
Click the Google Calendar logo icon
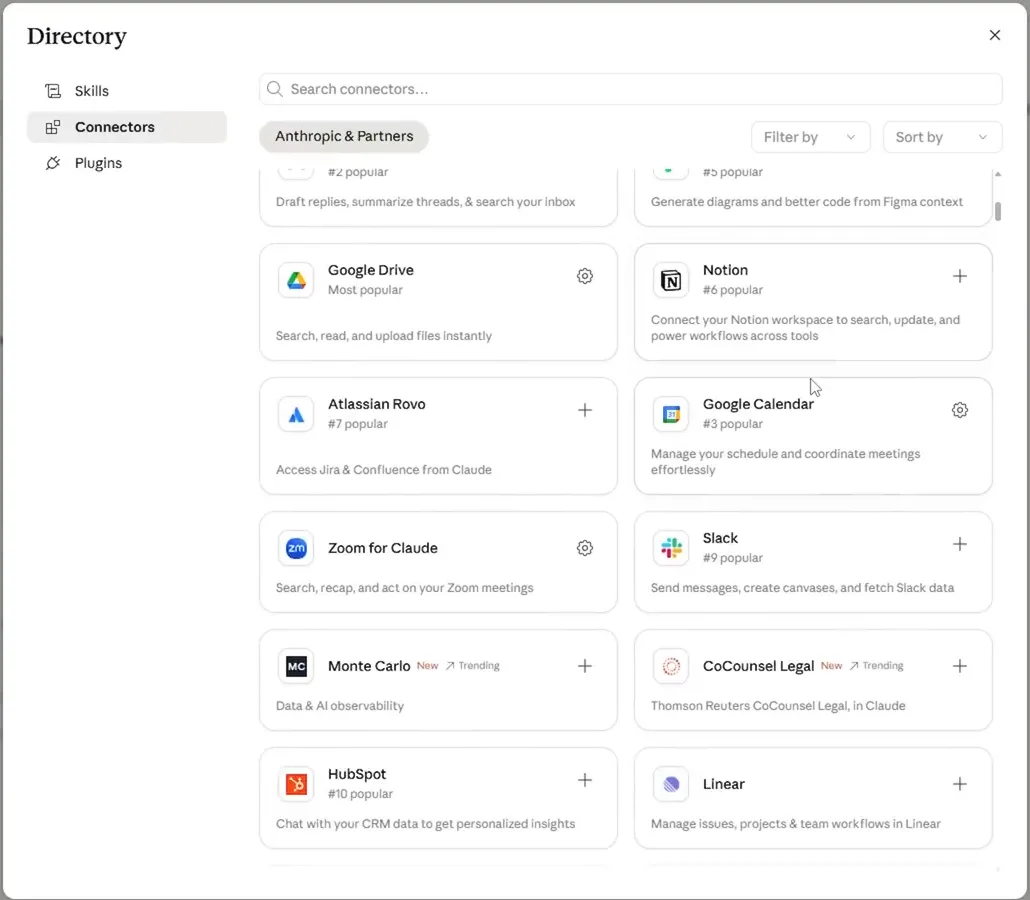(671, 415)
